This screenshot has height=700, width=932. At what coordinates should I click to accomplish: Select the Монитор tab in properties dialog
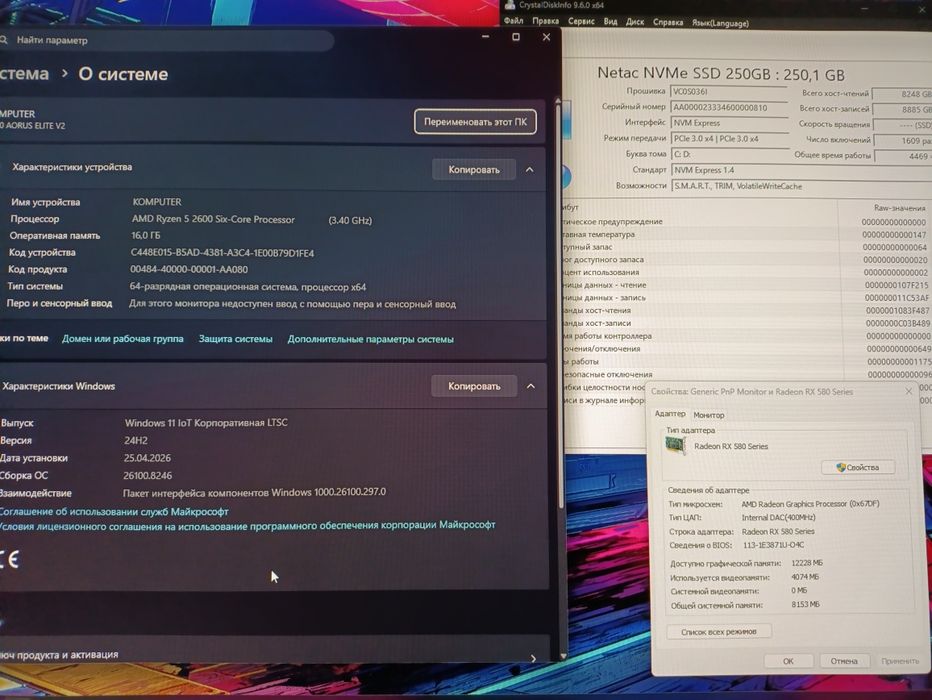pyautogui.click(x=709, y=415)
